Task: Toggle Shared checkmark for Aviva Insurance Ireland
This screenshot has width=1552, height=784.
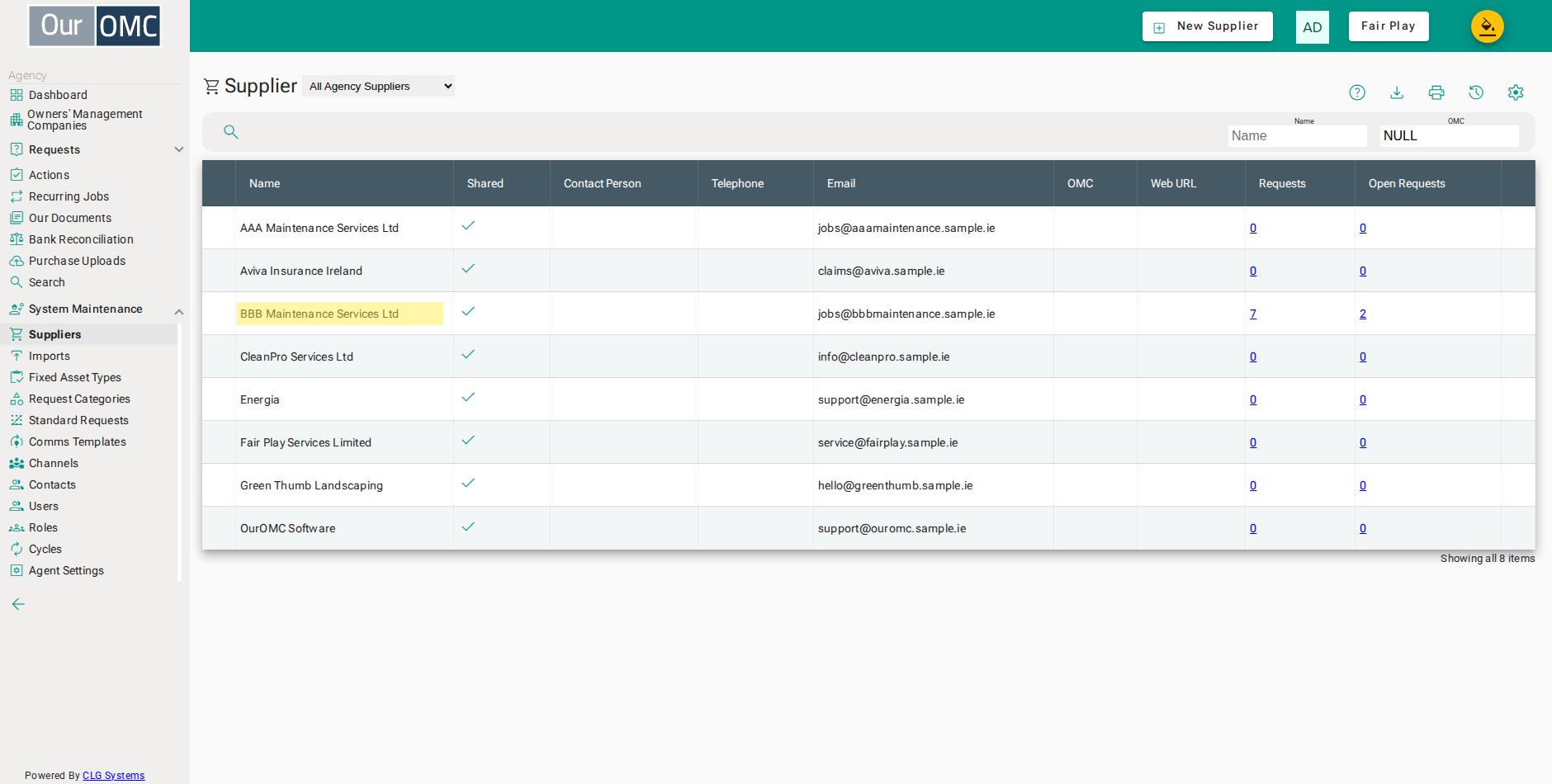Action: 468,269
